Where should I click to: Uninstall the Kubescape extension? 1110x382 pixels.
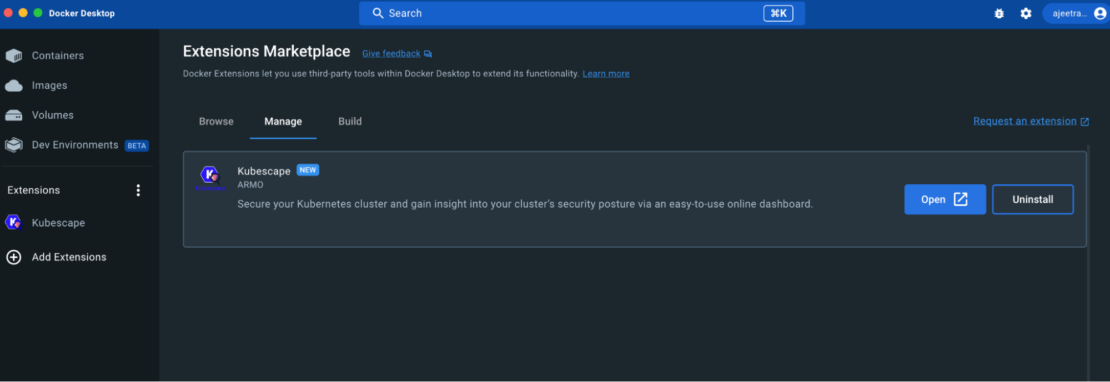(1033, 199)
